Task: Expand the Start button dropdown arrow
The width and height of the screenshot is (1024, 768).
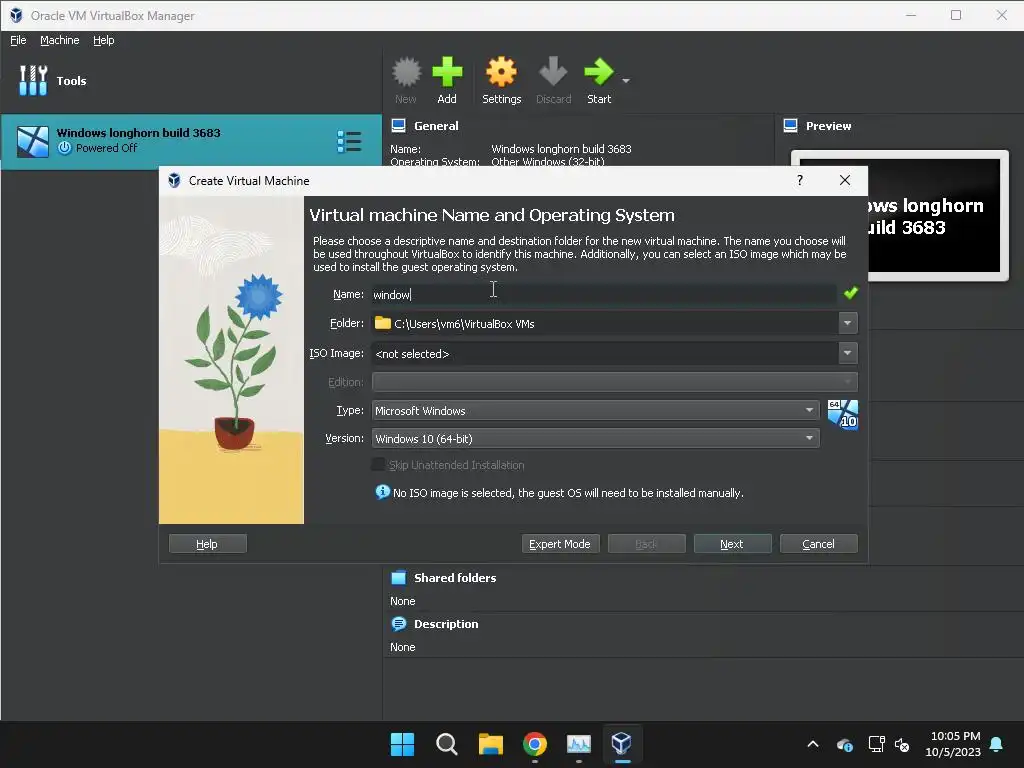Action: [626, 81]
